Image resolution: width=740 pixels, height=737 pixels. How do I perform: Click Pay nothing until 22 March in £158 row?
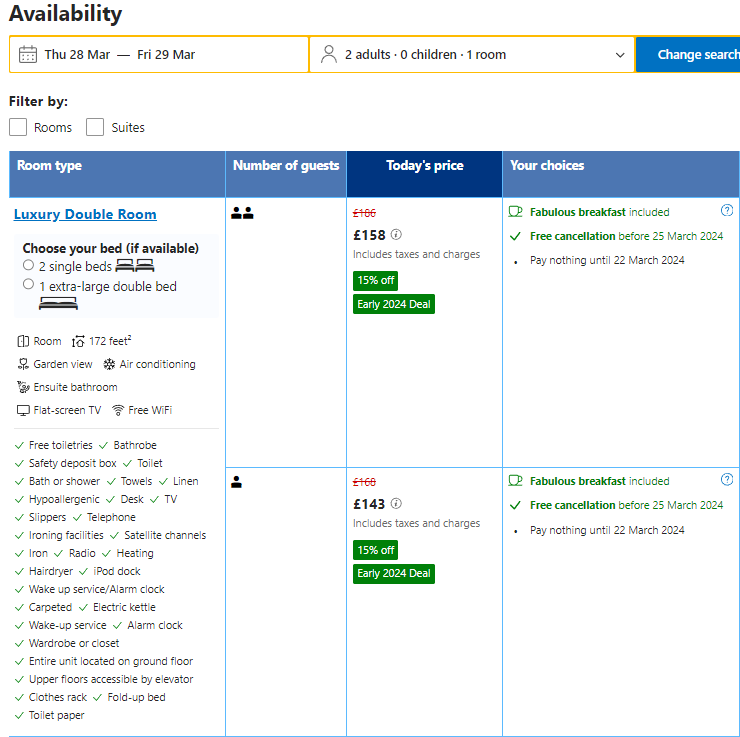607,260
